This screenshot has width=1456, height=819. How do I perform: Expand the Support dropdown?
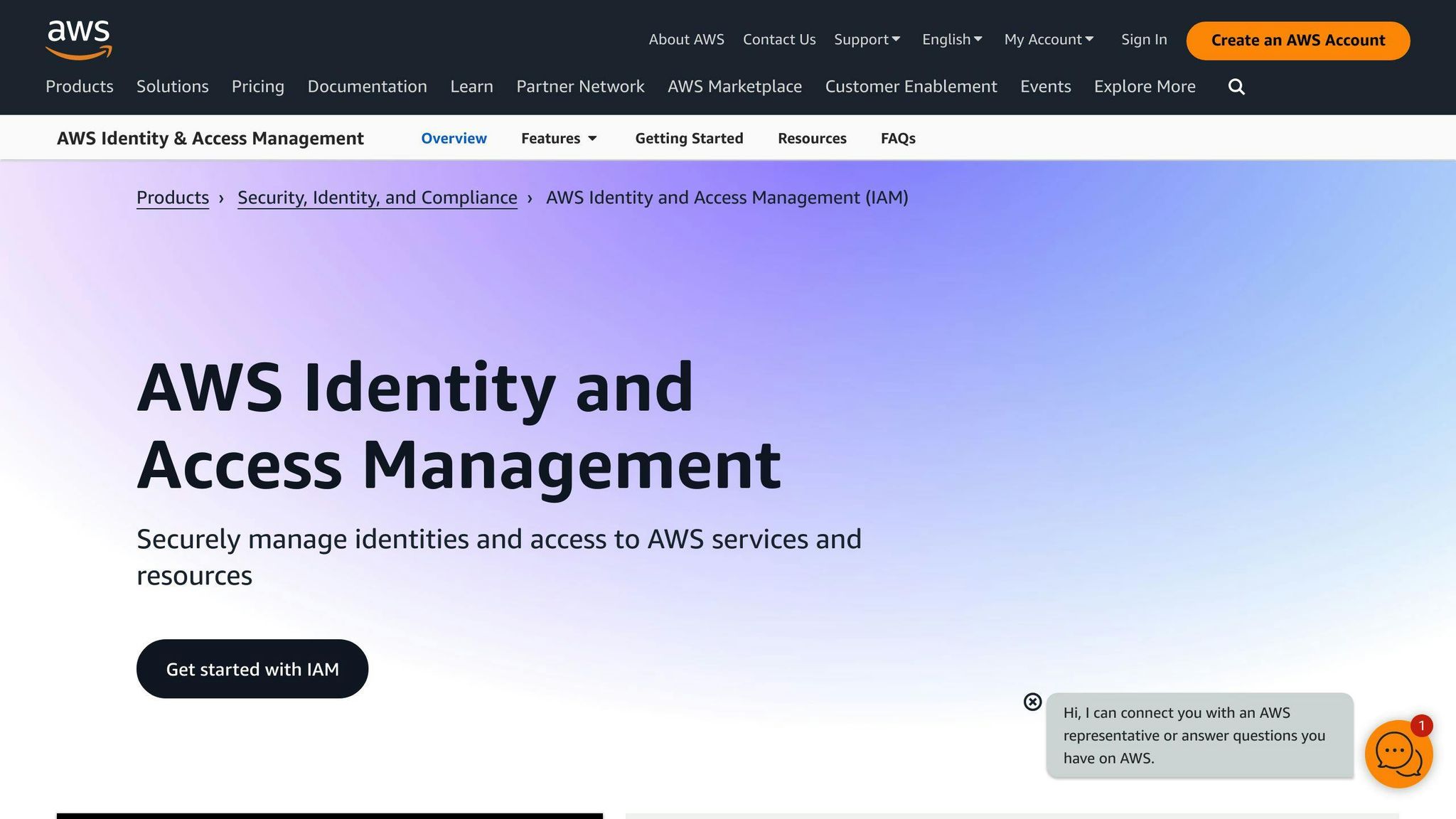pos(866,40)
